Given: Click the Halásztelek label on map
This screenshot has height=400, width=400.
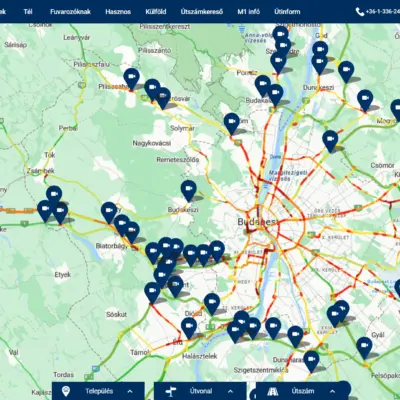Looking at the screenshot, I should click(199, 356).
